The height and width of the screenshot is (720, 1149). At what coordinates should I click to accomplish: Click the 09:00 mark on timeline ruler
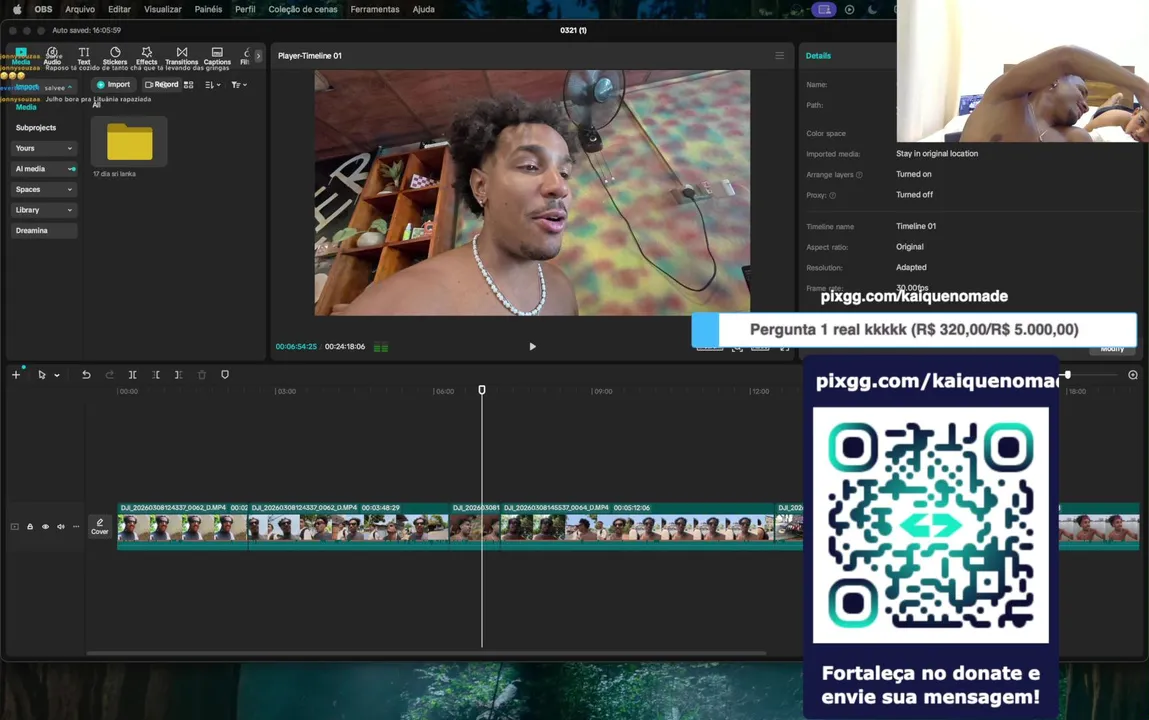602,391
